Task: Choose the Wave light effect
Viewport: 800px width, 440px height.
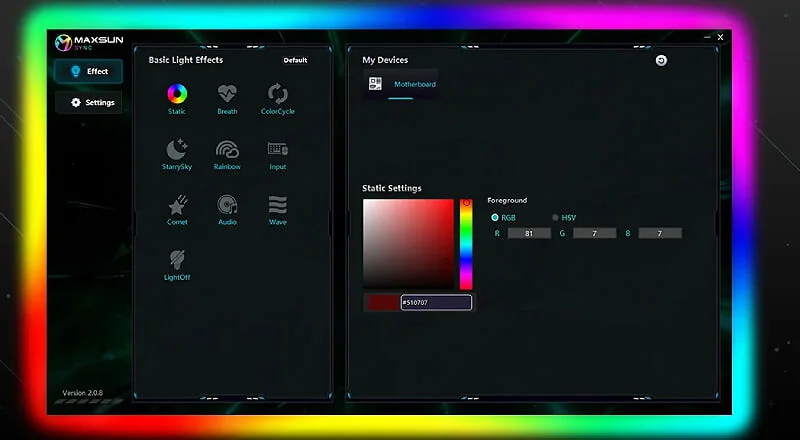Action: (x=278, y=205)
